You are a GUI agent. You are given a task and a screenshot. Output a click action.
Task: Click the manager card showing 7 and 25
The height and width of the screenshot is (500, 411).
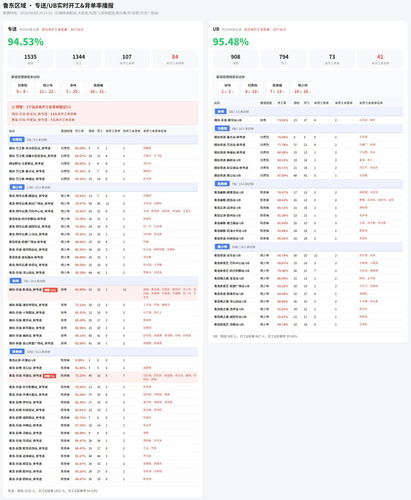click(73, 88)
